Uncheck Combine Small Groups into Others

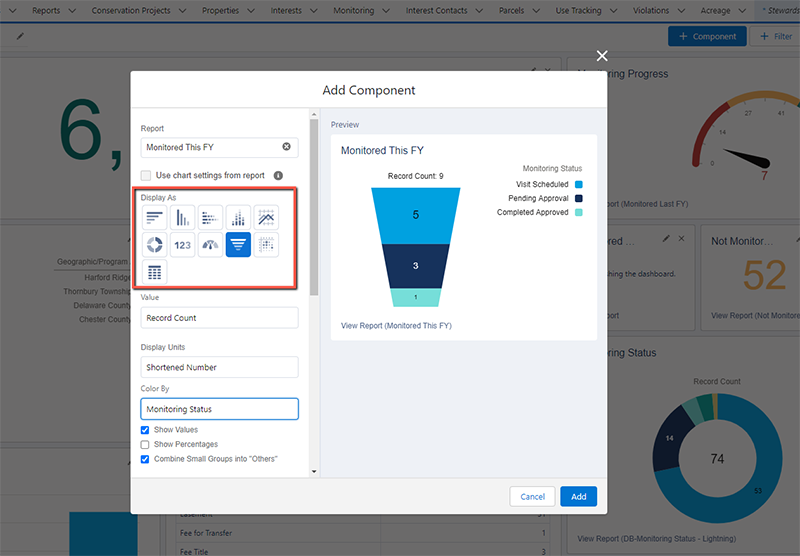(145, 459)
